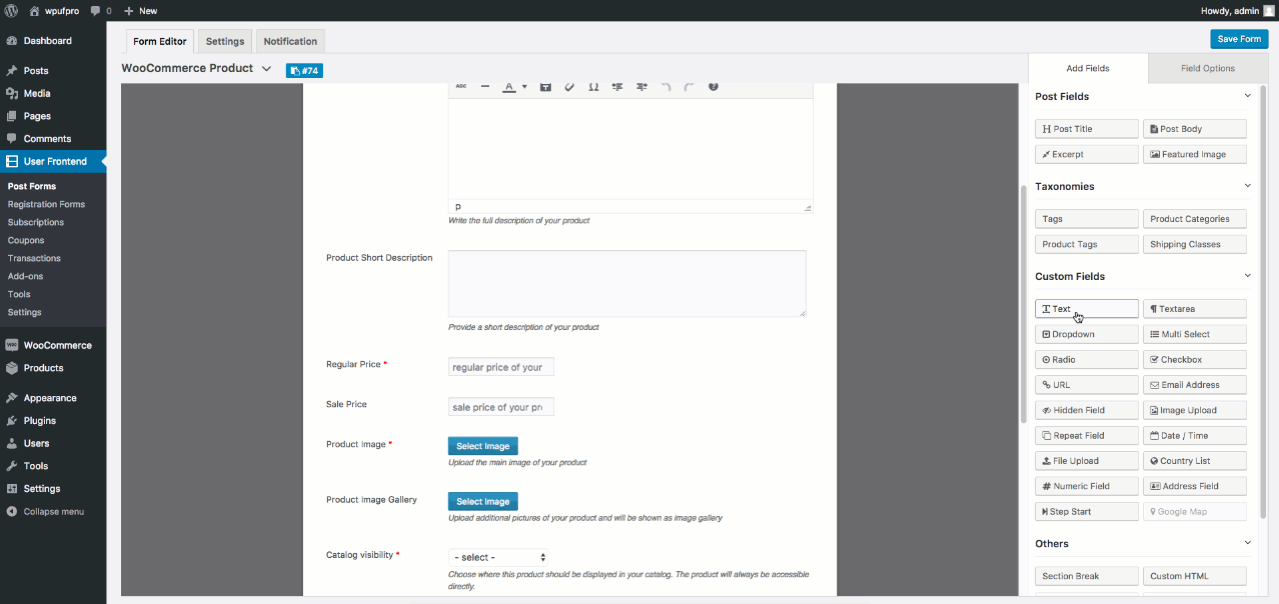Collapse the Custom Fields section

click(1247, 276)
